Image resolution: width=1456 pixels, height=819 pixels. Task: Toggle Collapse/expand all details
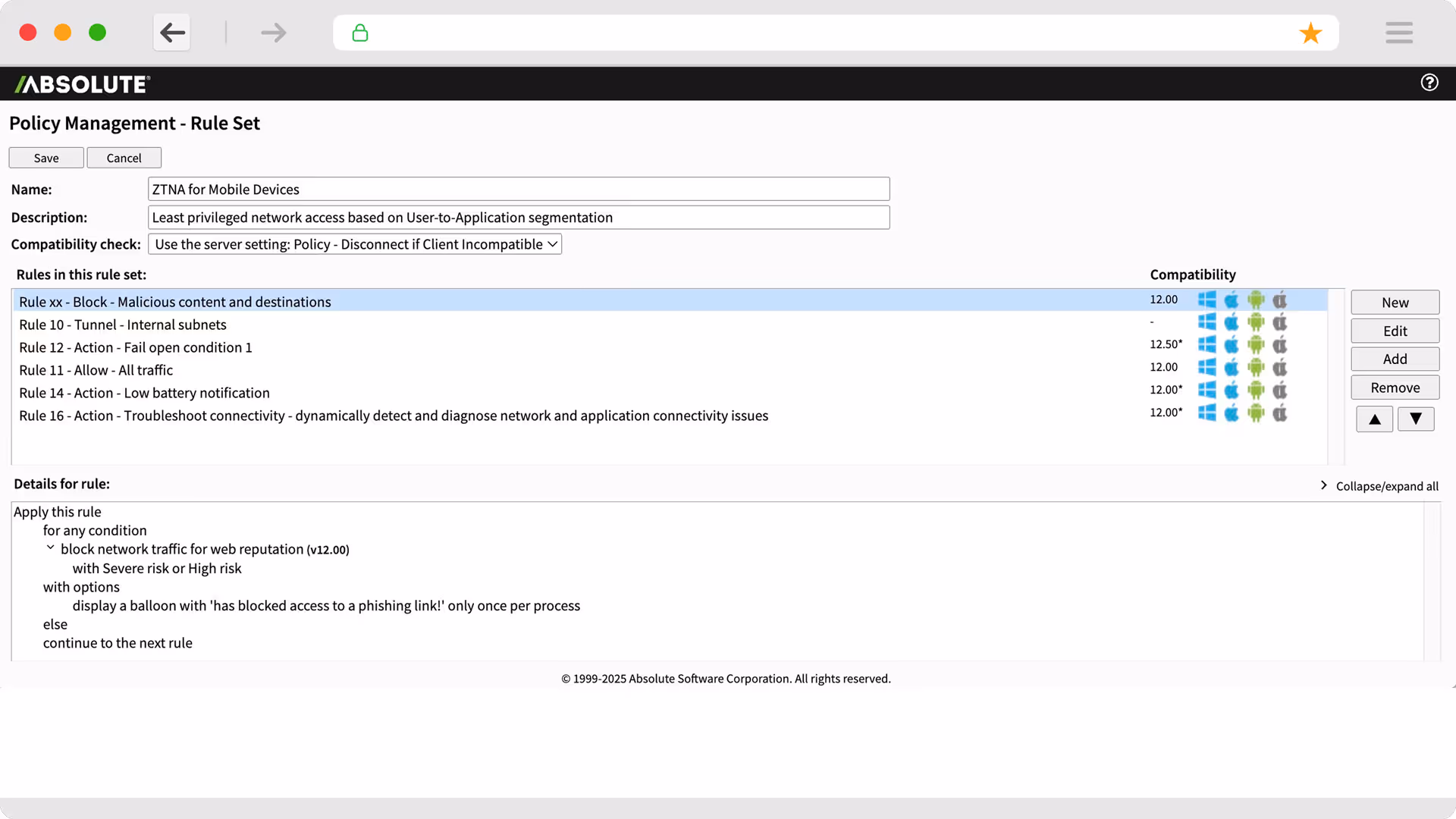pos(1386,486)
